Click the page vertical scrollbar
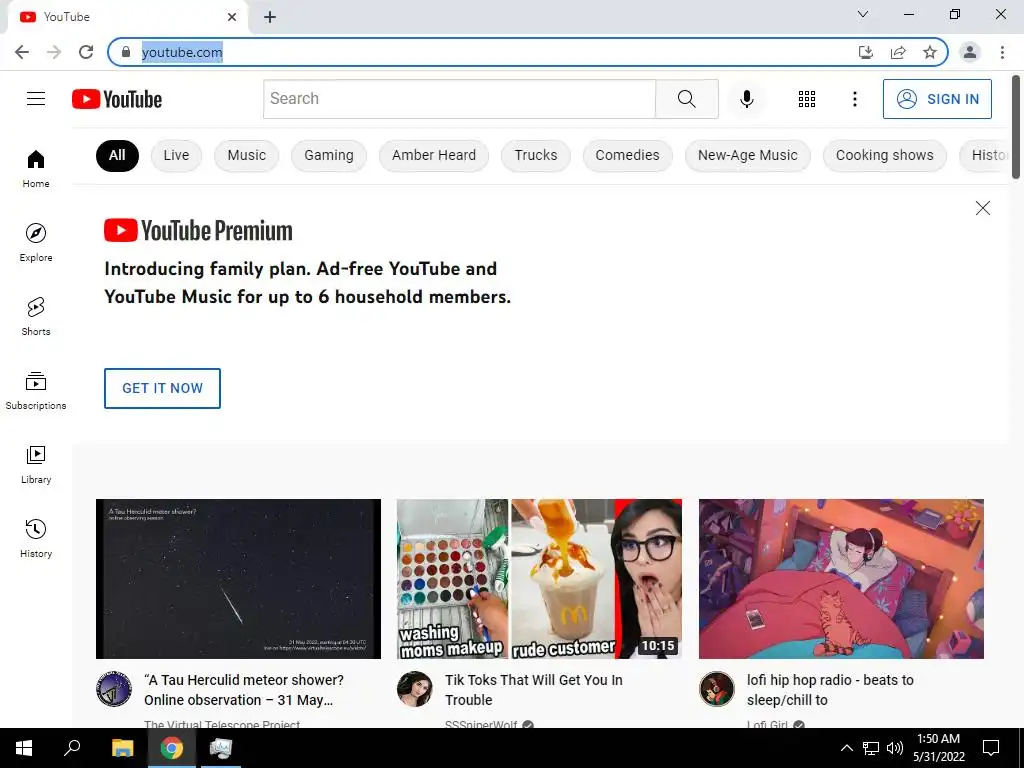The width and height of the screenshot is (1024, 768). (x=1016, y=127)
